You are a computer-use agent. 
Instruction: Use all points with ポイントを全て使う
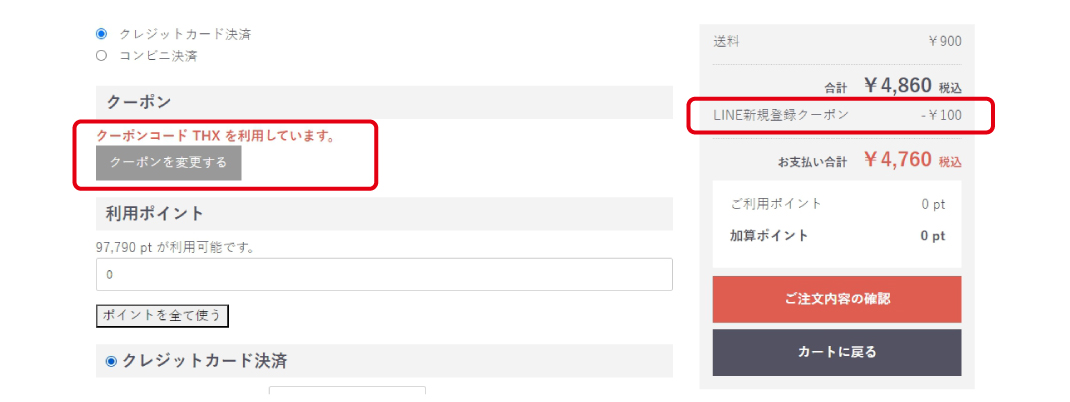coord(162,315)
